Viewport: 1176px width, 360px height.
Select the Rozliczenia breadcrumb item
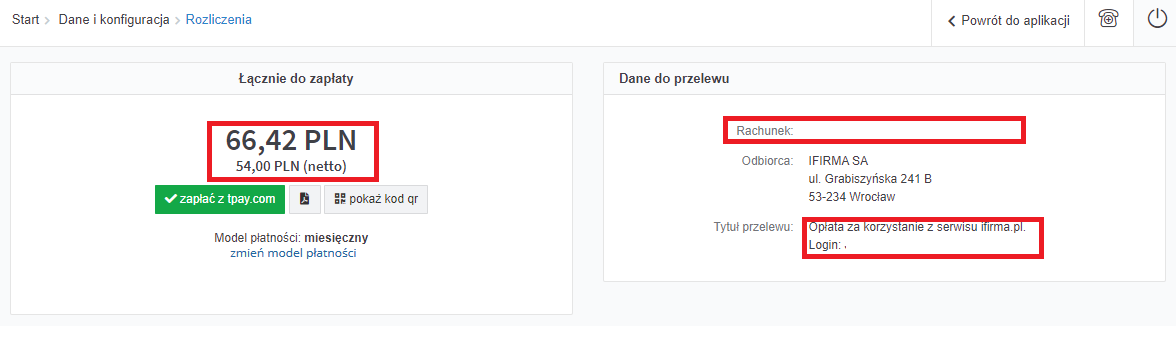pos(219,20)
